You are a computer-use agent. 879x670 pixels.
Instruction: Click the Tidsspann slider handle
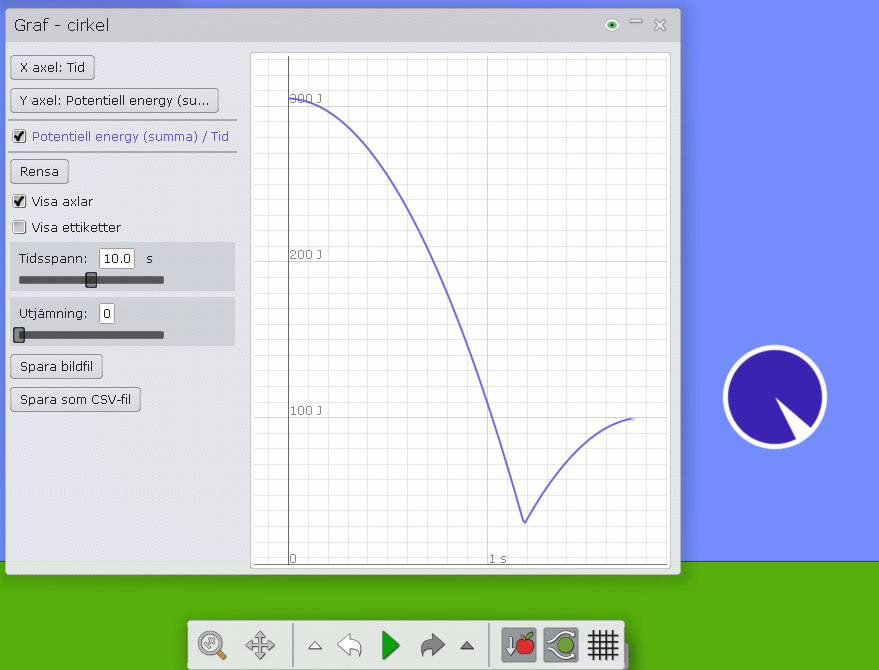(x=91, y=280)
